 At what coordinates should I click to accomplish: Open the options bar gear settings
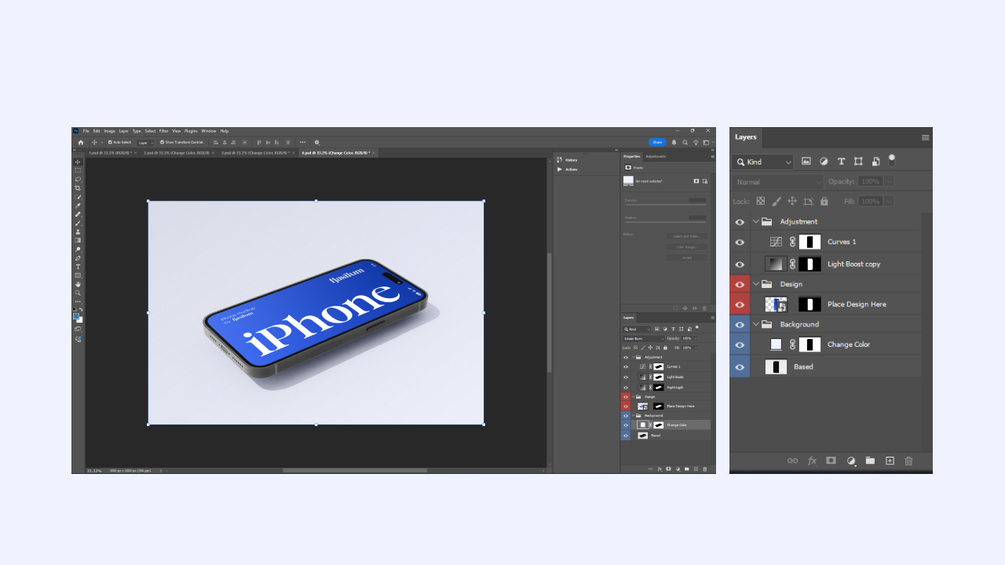[x=317, y=142]
